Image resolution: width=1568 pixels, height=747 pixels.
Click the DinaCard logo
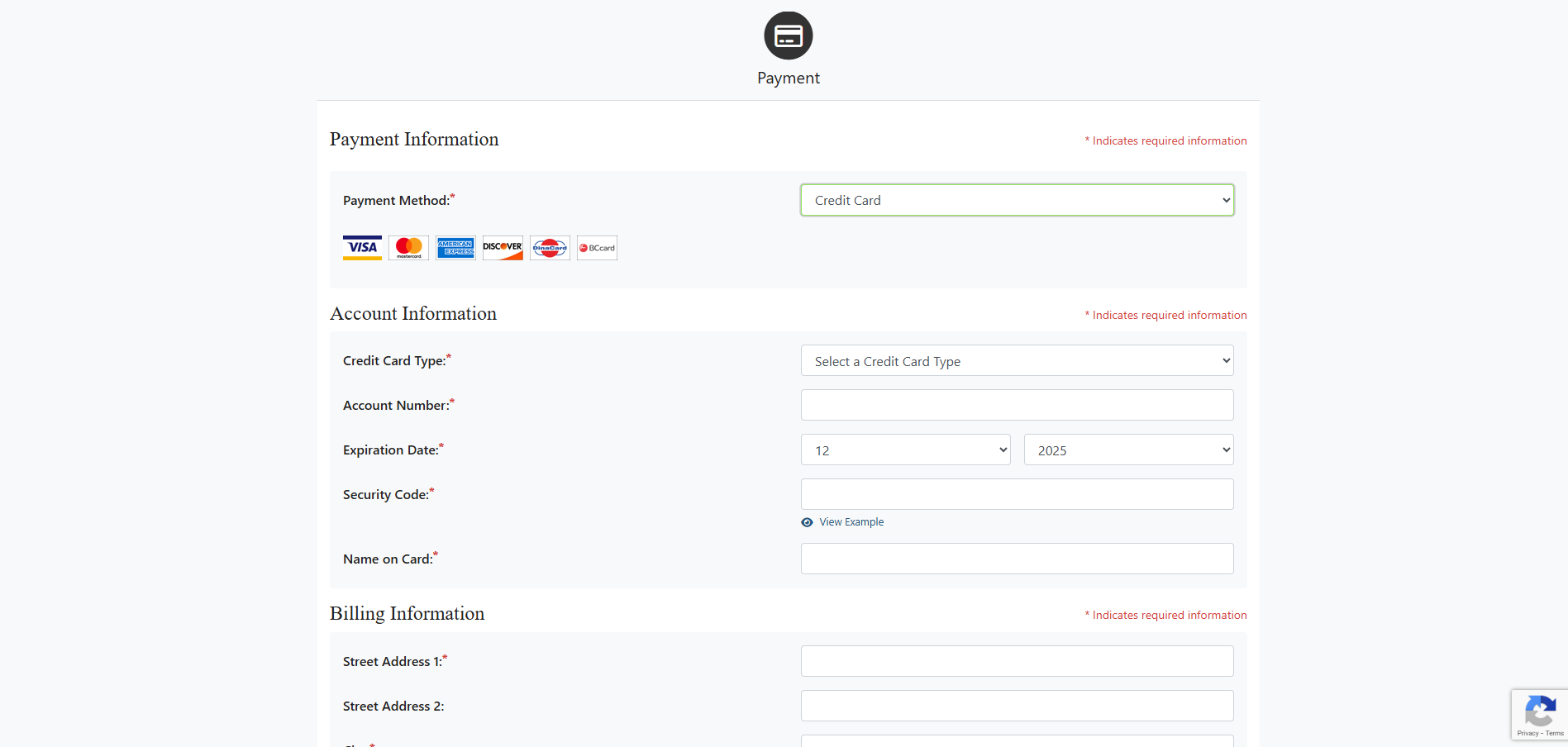pos(550,248)
